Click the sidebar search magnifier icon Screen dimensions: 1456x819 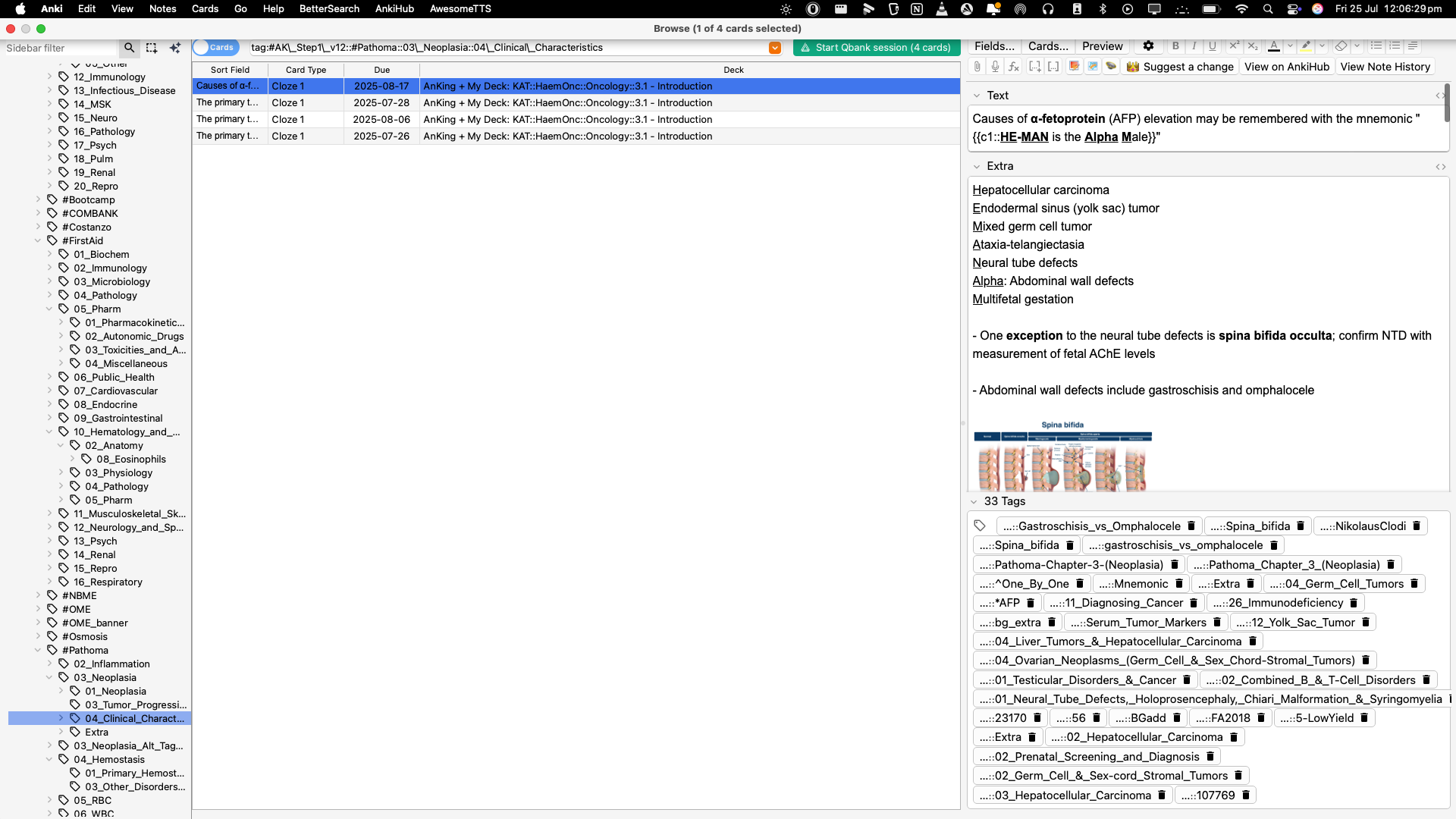tap(129, 48)
